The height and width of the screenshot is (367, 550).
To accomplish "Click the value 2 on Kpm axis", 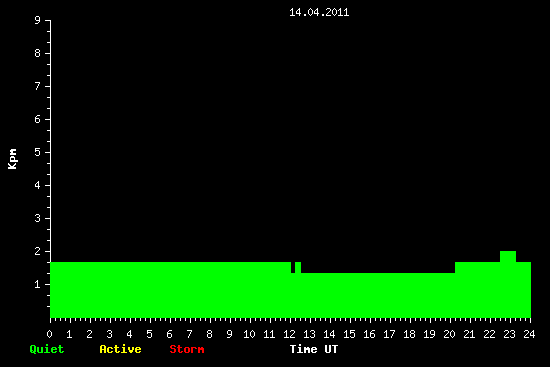I will 38,251.
